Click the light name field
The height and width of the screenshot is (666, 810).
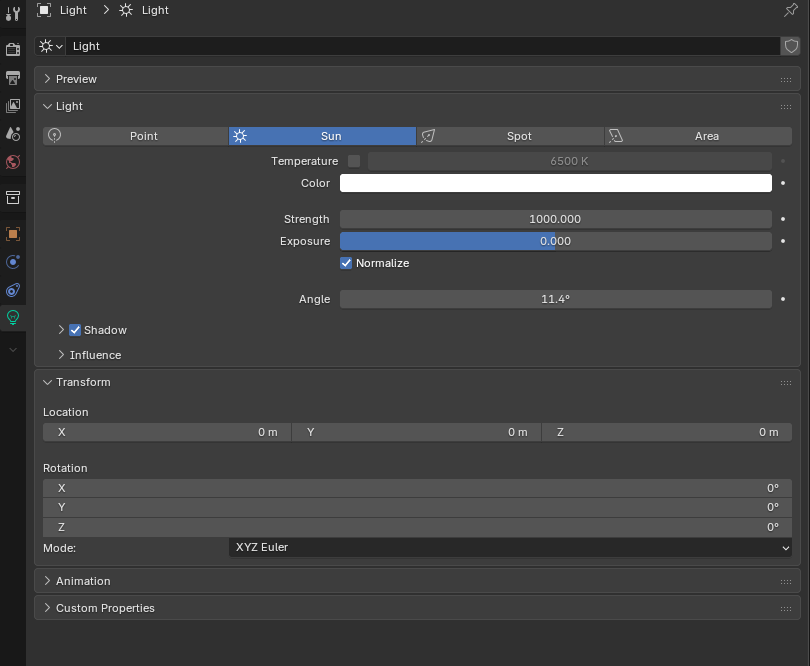coord(423,46)
